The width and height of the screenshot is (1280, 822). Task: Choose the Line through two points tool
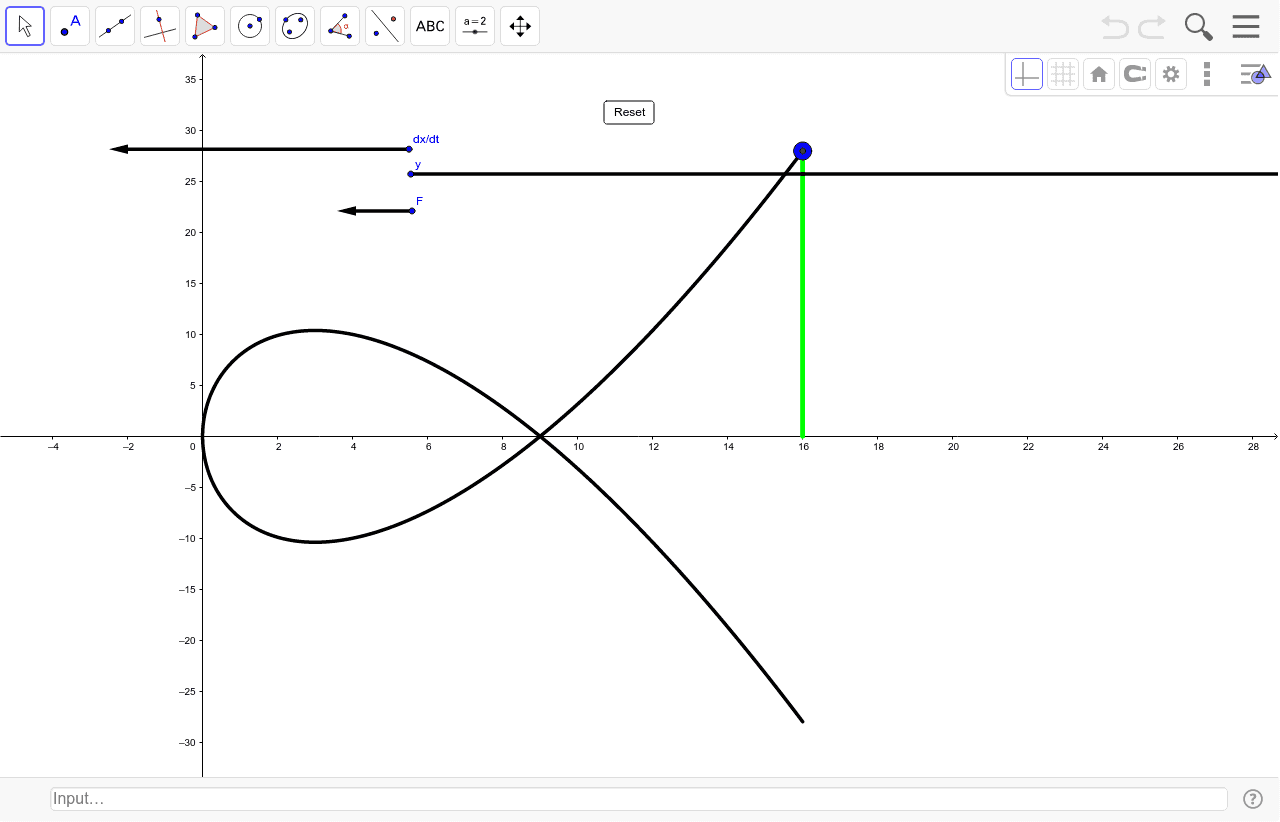tap(114, 26)
